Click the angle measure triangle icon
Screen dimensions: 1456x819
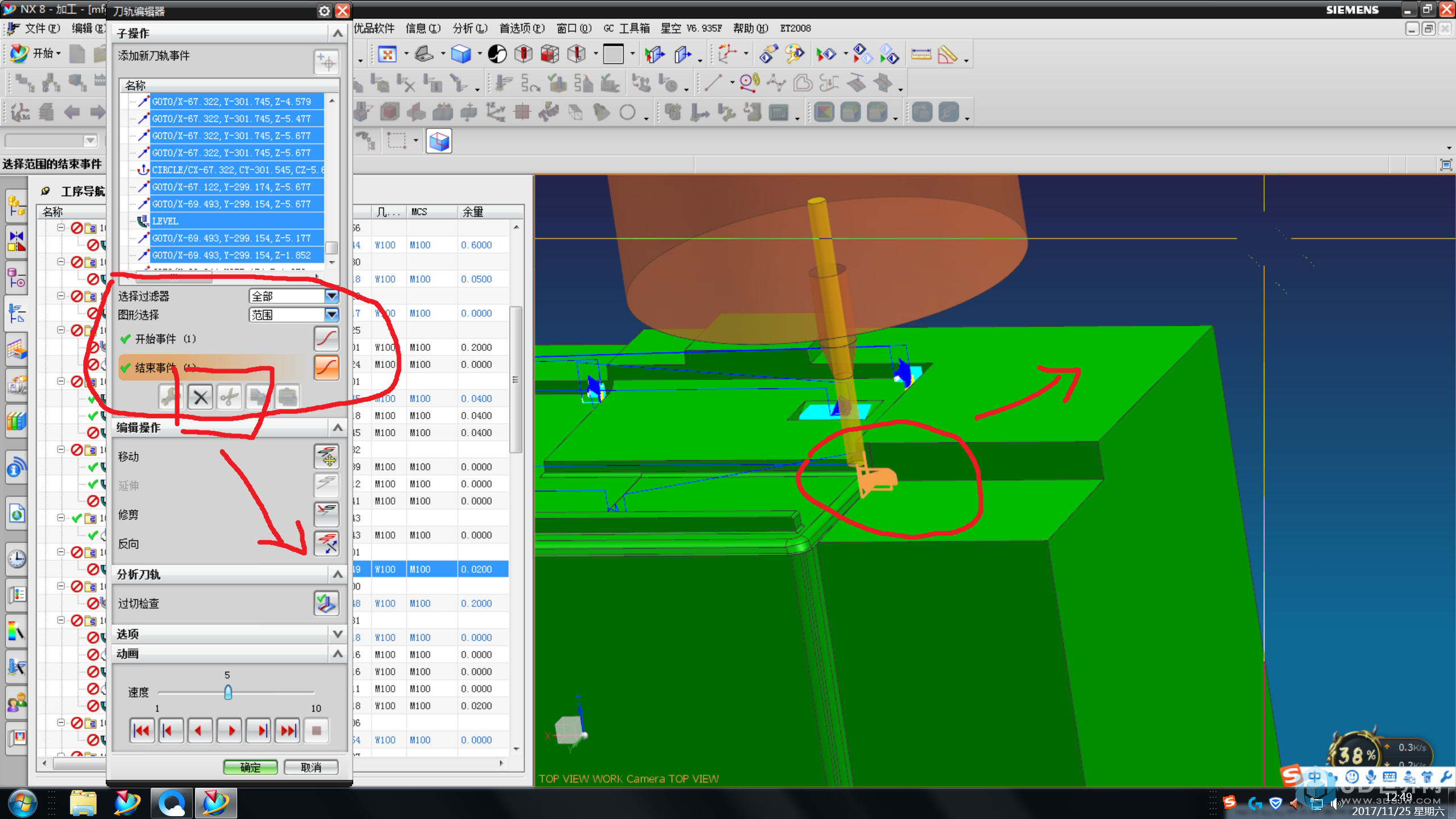[947, 55]
